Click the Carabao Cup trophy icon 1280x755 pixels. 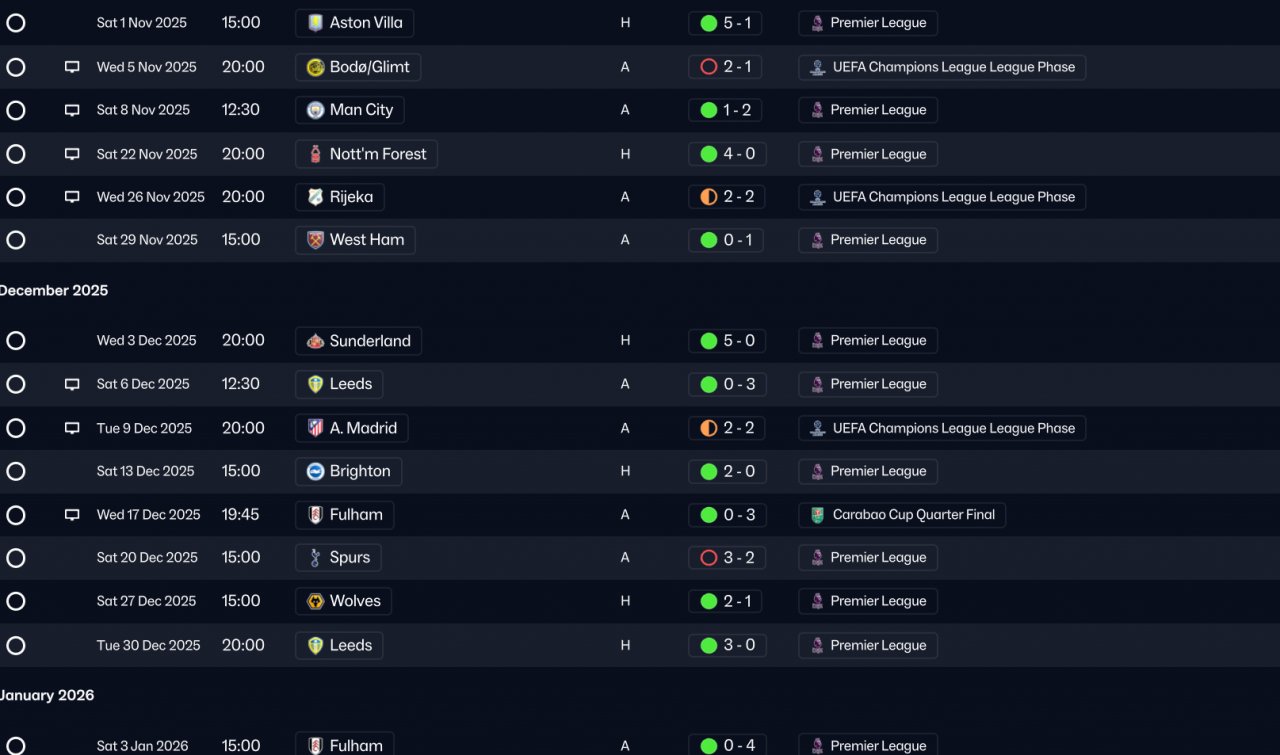click(x=817, y=515)
